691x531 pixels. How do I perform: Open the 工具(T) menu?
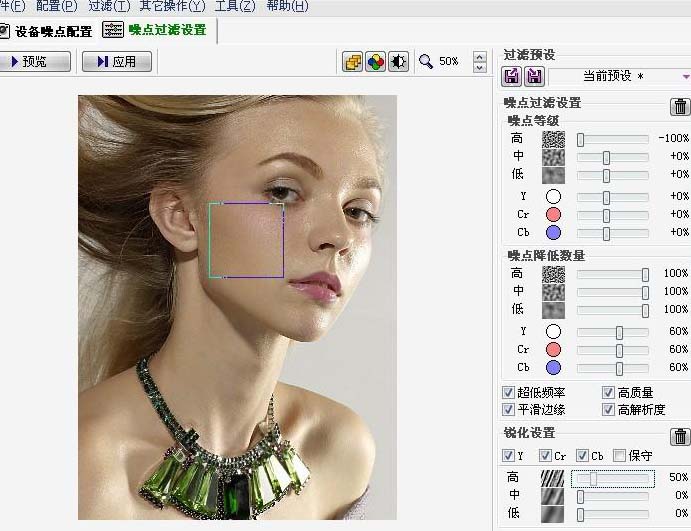tap(234, 6)
